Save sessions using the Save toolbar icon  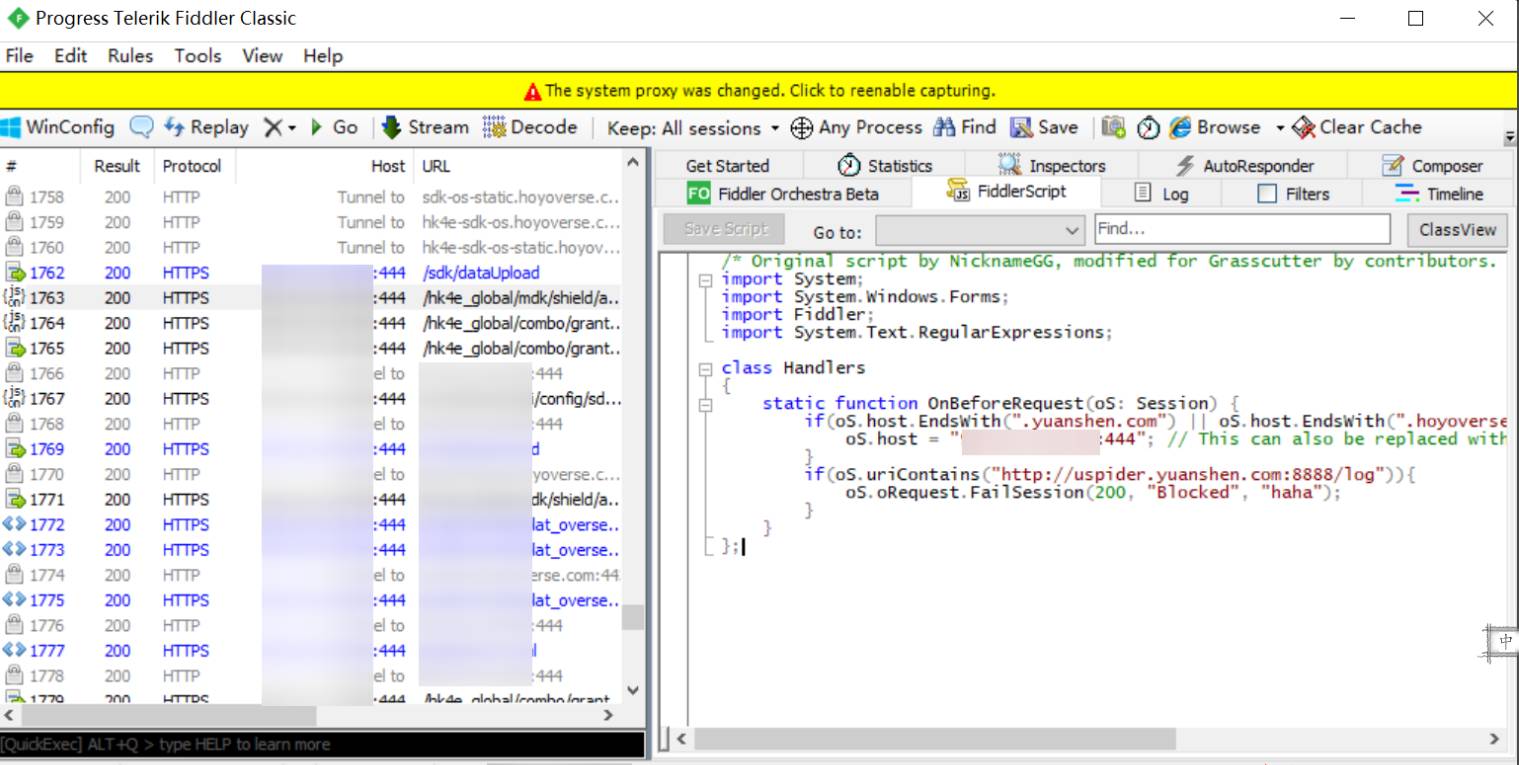pyautogui.click(x=1044, y=127)
